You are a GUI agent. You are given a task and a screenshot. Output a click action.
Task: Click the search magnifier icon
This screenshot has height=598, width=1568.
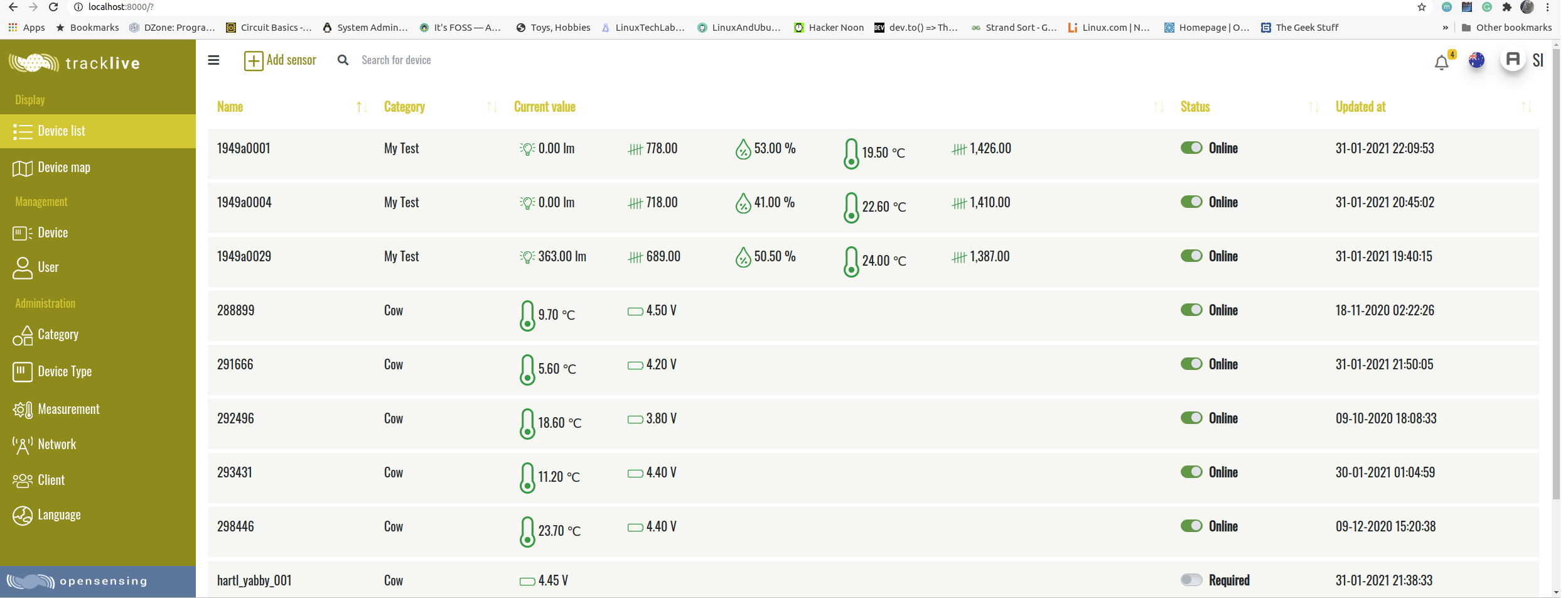(343, 60)
